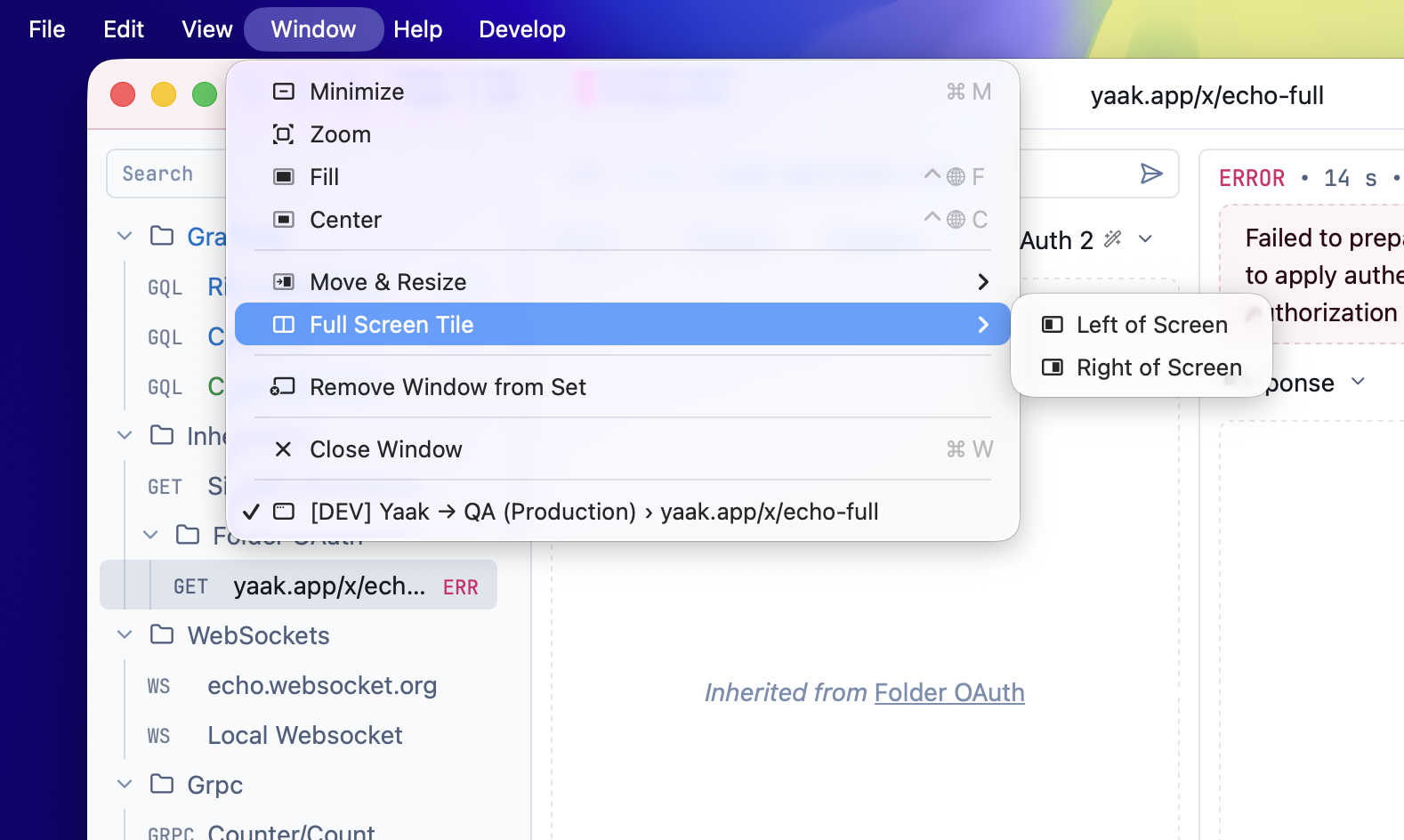The width and height of the screenshot is (1404, 840).
Task: Click the yaak.app/x/echo-full window title
Action: 1206,95
